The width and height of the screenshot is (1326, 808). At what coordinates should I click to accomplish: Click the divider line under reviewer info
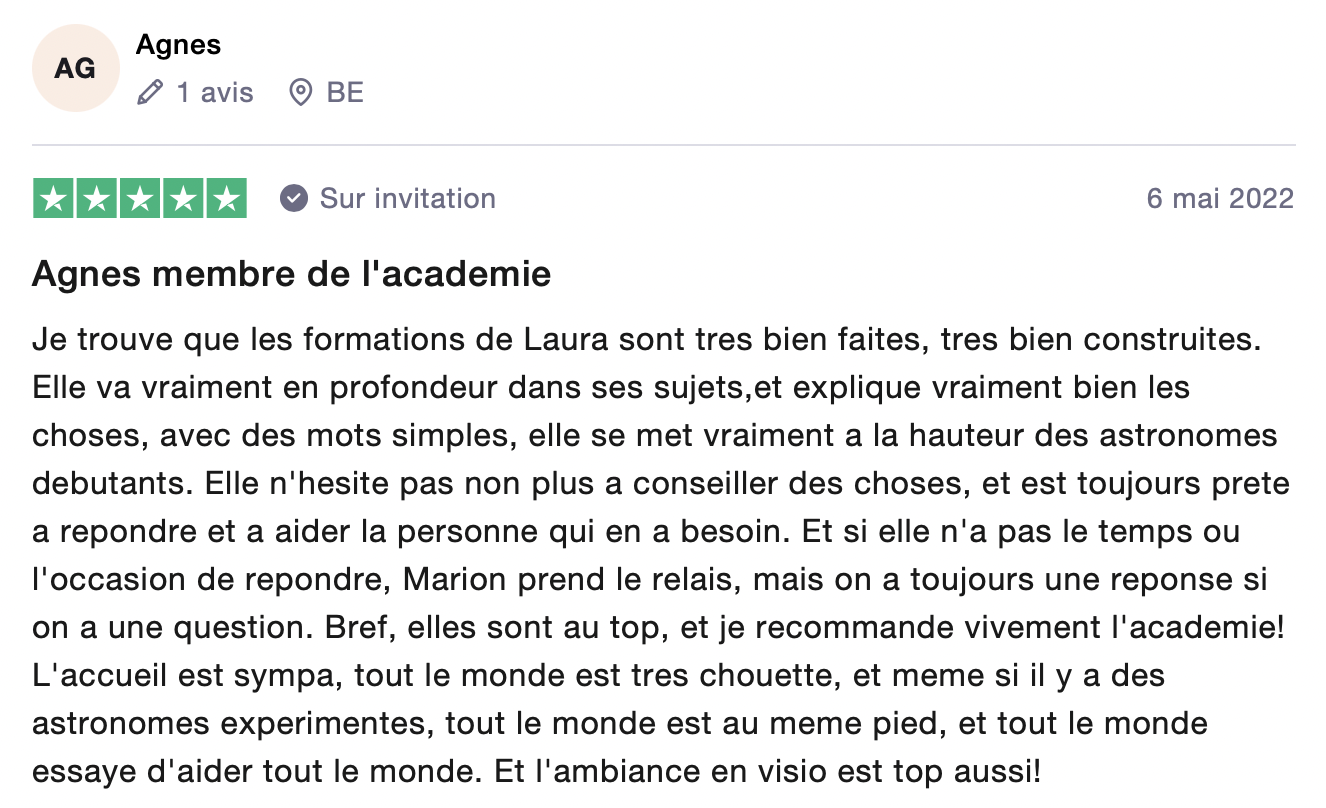(x=663, y=145)
